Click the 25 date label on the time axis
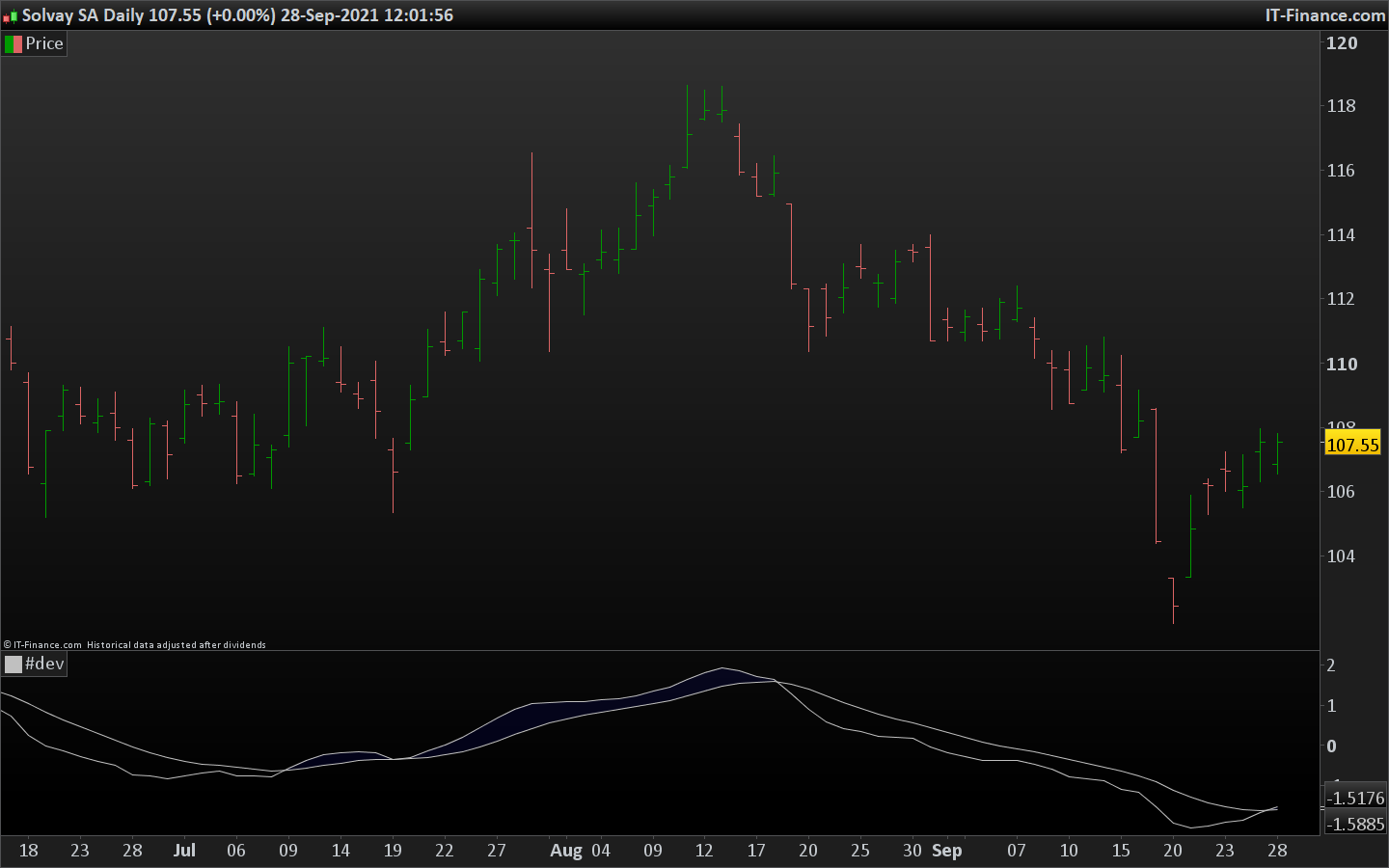 click(x=860, y=851)
